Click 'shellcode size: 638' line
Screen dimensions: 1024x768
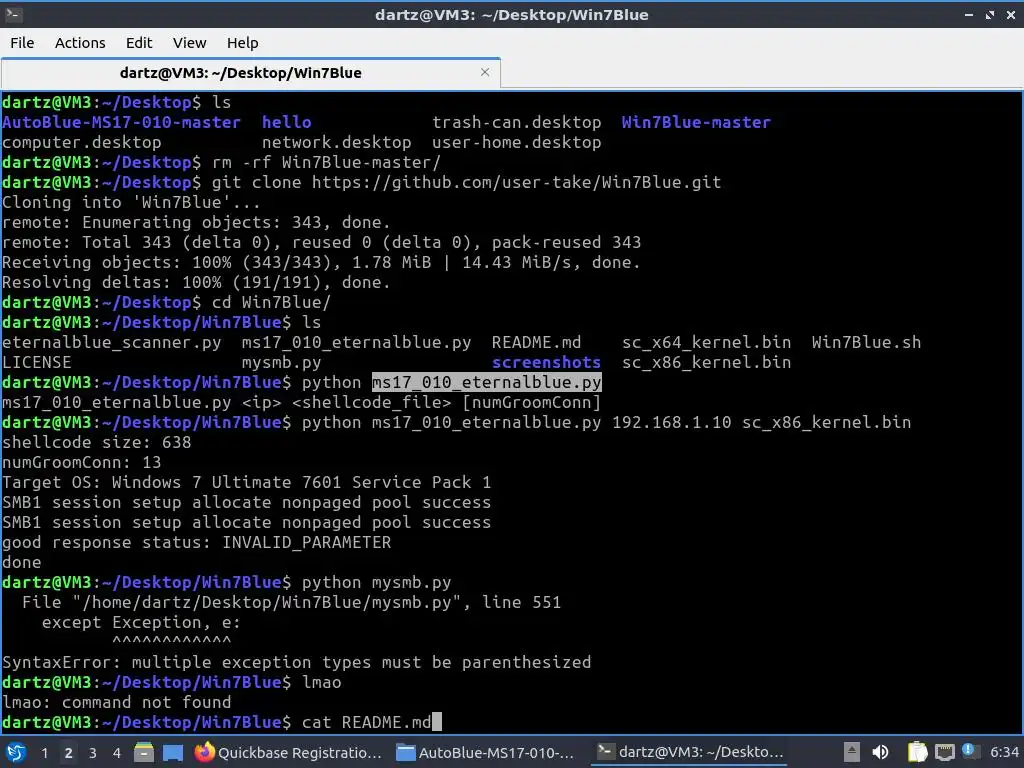97,442
